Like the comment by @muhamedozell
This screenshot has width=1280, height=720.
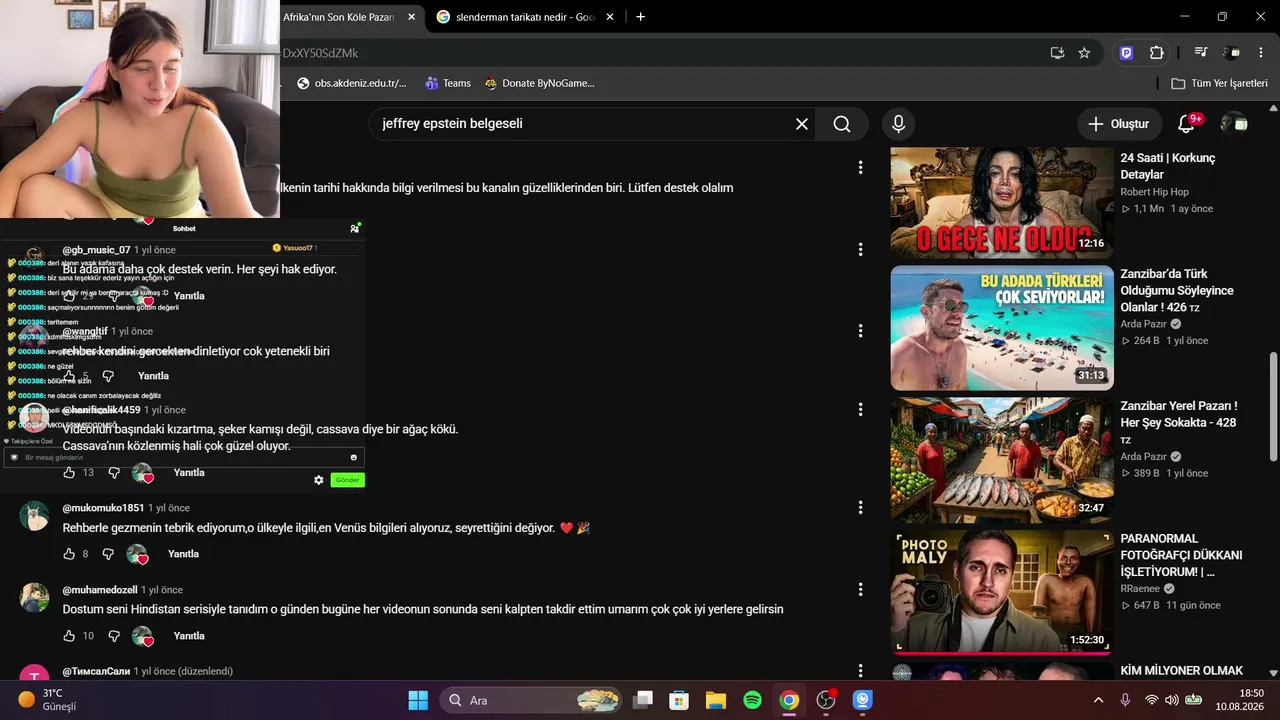tap(69, 636)
